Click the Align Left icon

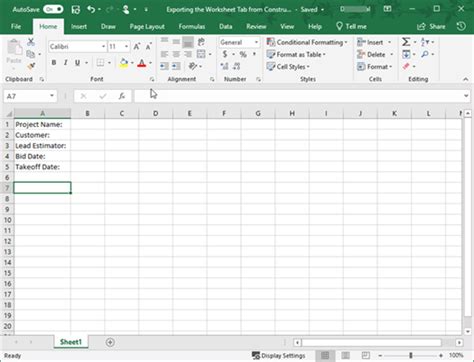[164, 54]
